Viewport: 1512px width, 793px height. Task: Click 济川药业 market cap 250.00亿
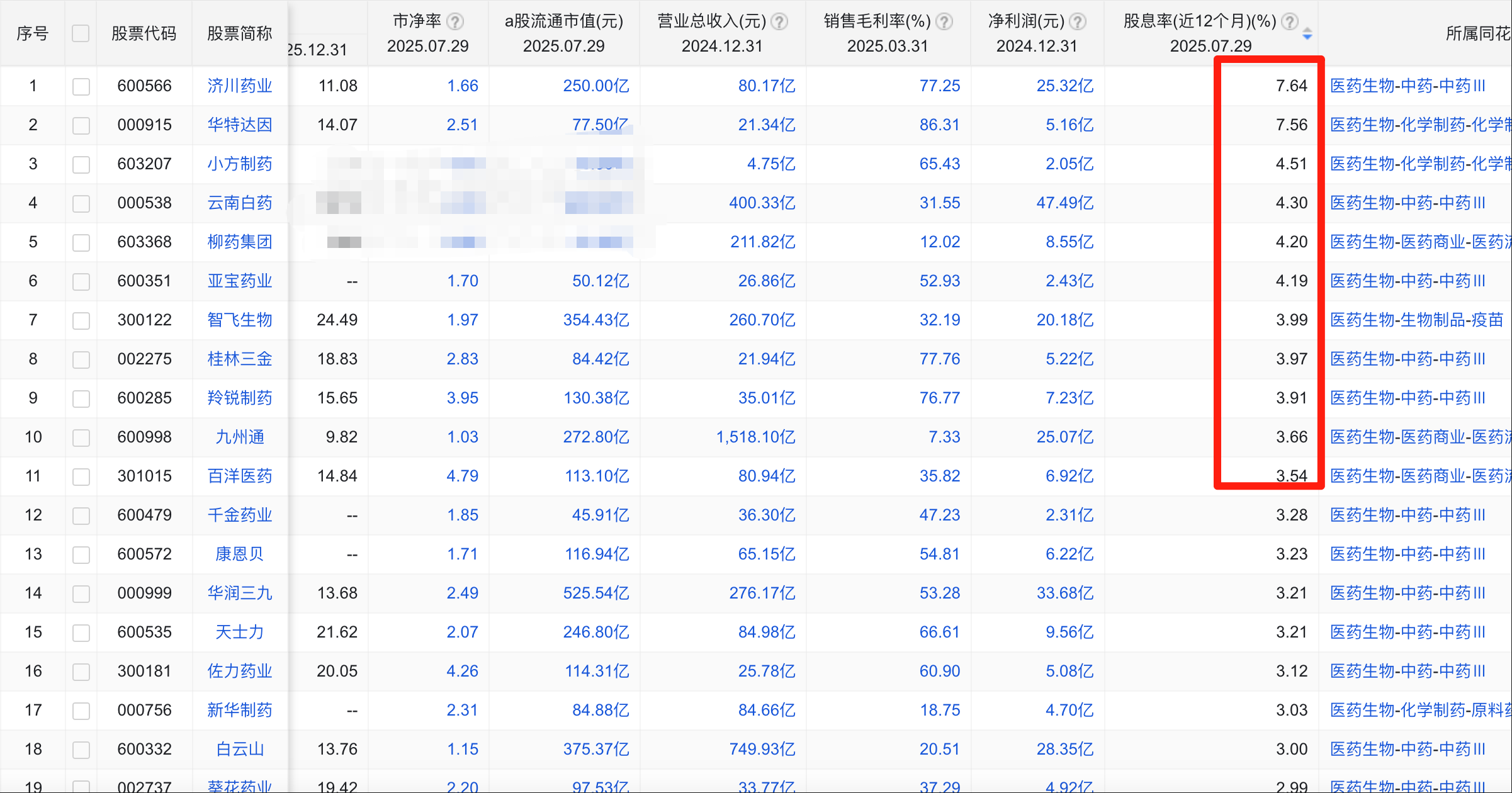[596, 86]
